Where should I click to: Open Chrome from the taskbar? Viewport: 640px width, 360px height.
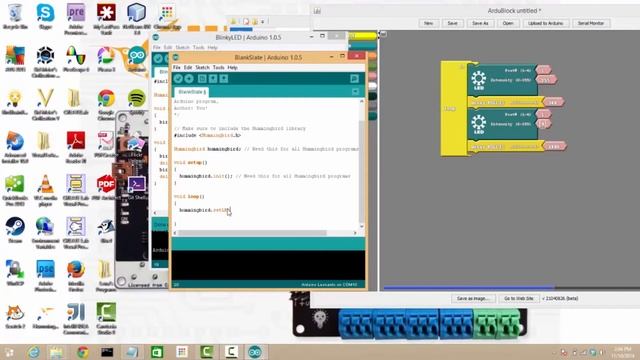[x=83, y=352]
